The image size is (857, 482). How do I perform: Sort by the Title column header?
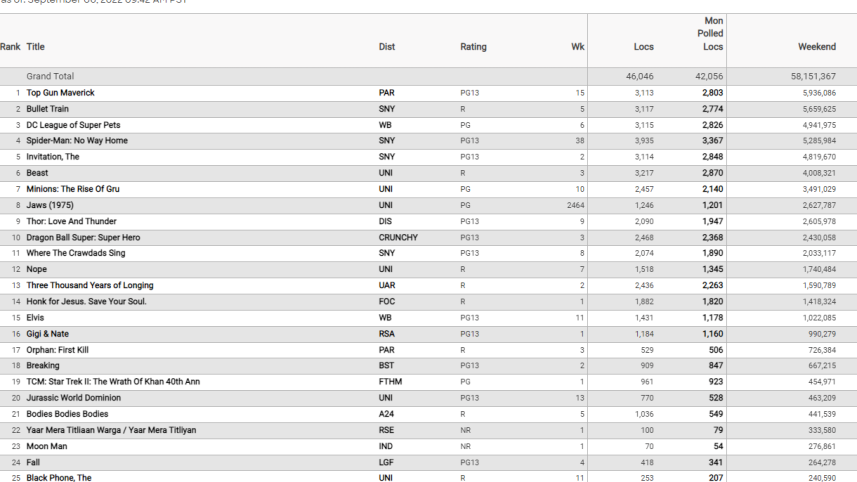coord(36,47)
